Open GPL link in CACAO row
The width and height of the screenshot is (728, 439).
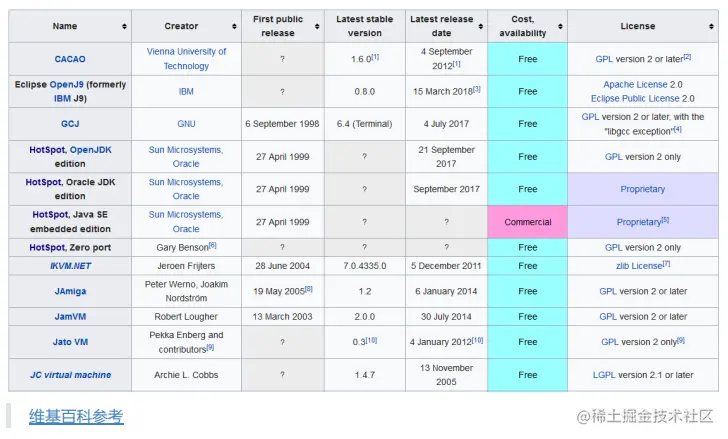click(604, 59)
